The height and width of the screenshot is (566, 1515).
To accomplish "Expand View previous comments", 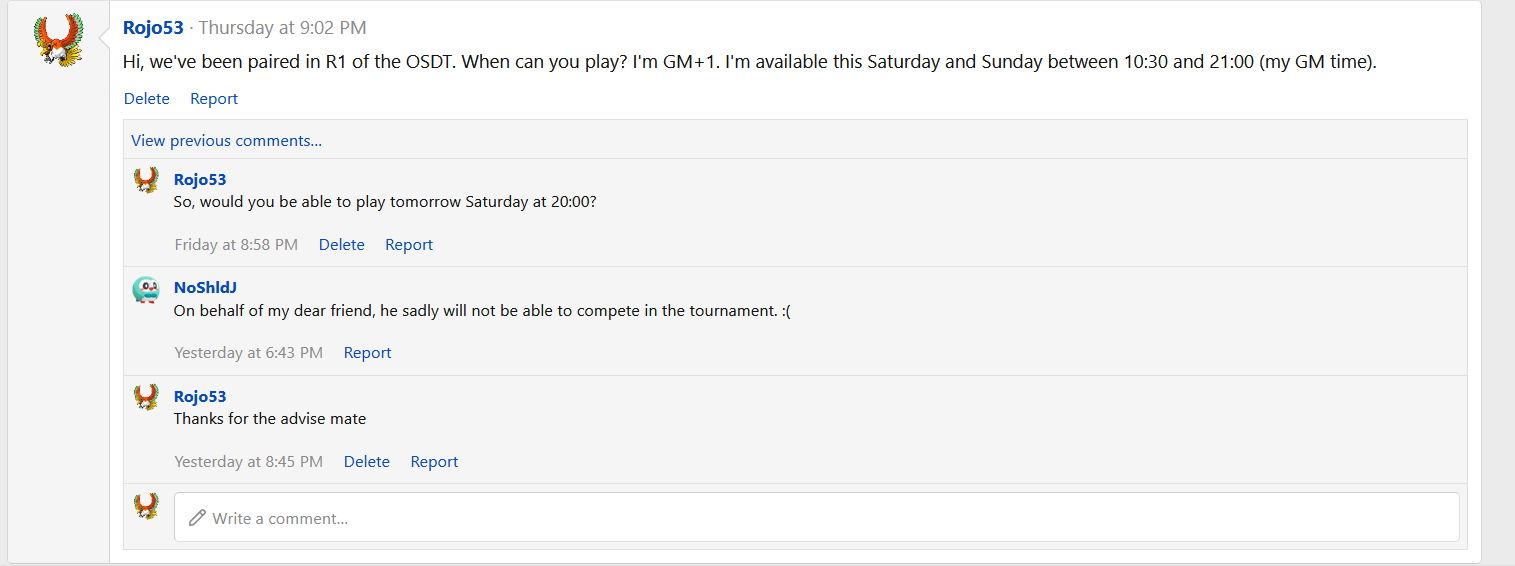I will click(x=226, y=141).
